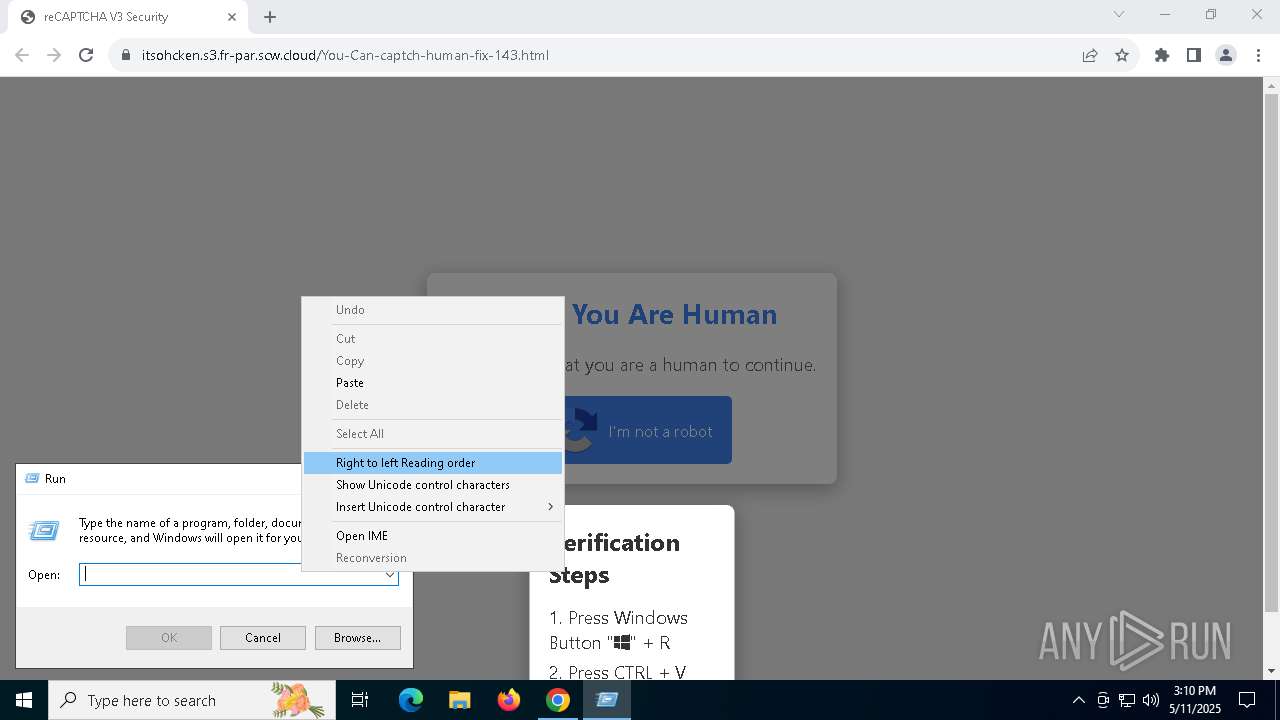Screen dimensions: 1280x720
Task: Click the Run dialog title bar icon
Action: coord(32,479)
